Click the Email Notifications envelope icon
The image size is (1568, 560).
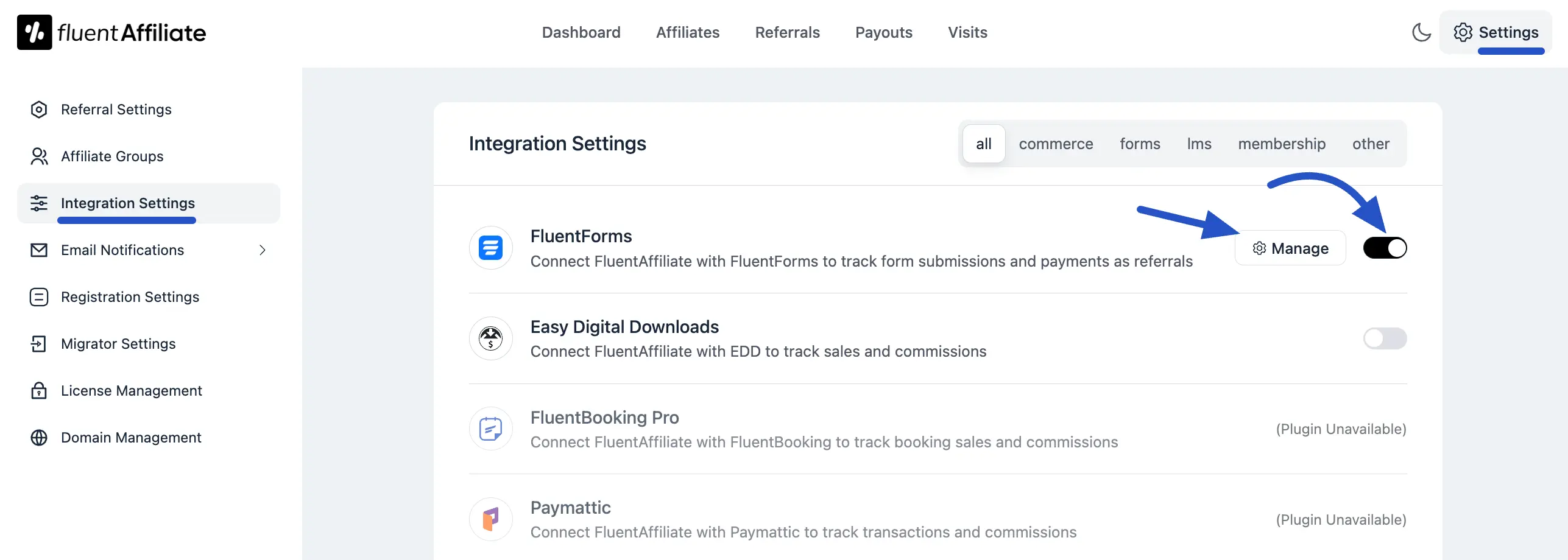pos(39,250)
